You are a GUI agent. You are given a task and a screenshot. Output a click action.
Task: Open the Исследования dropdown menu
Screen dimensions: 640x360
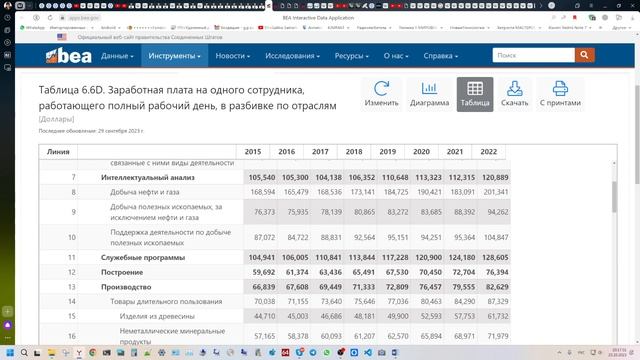(293, 56)
